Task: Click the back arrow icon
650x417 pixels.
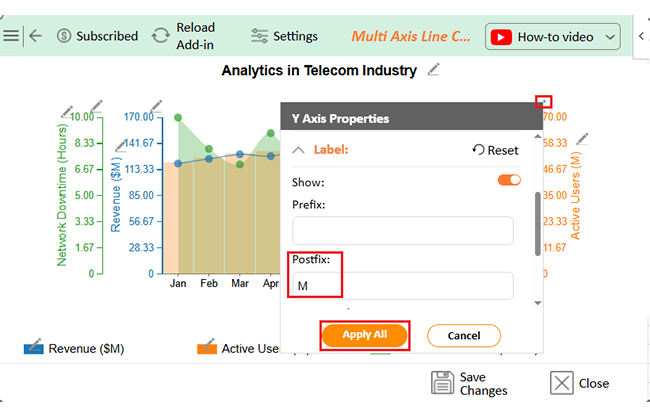Action: pyautogui.click(x=36, y=36)
